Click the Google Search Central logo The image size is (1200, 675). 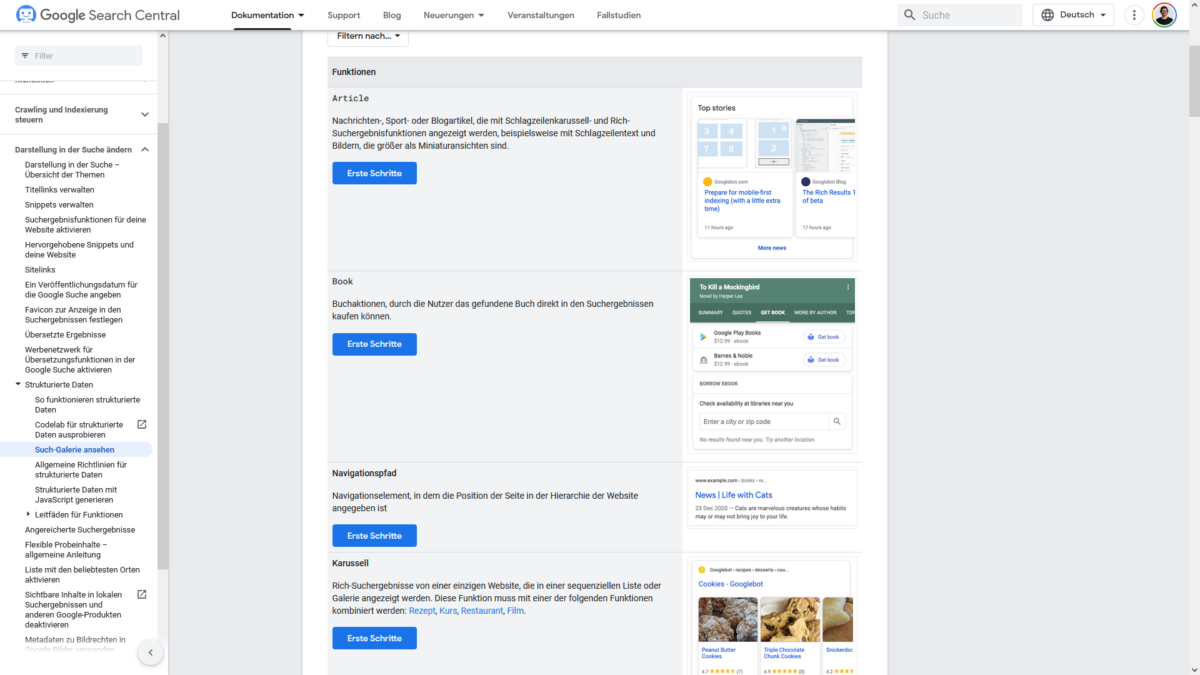(x=98, y=15)
